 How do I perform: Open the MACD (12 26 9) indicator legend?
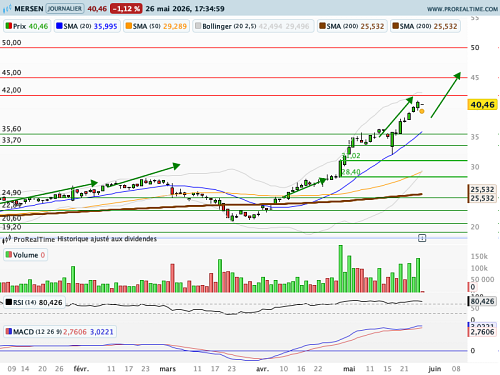pos(60,332)
